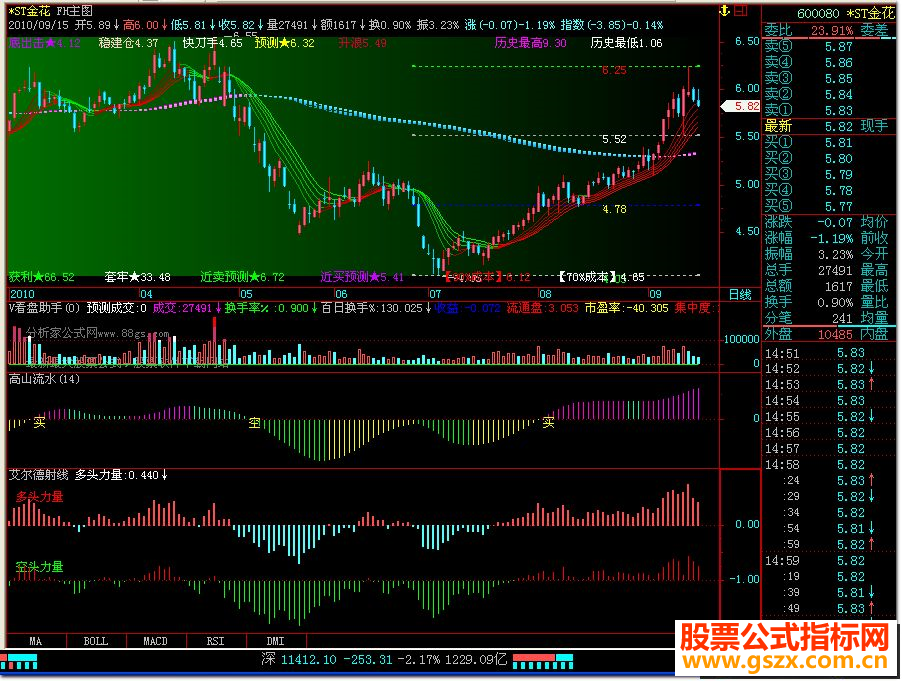The image size is (902, 681).
Task: Click the 艾尔德射线 indicator title
Action: (39, 475)
